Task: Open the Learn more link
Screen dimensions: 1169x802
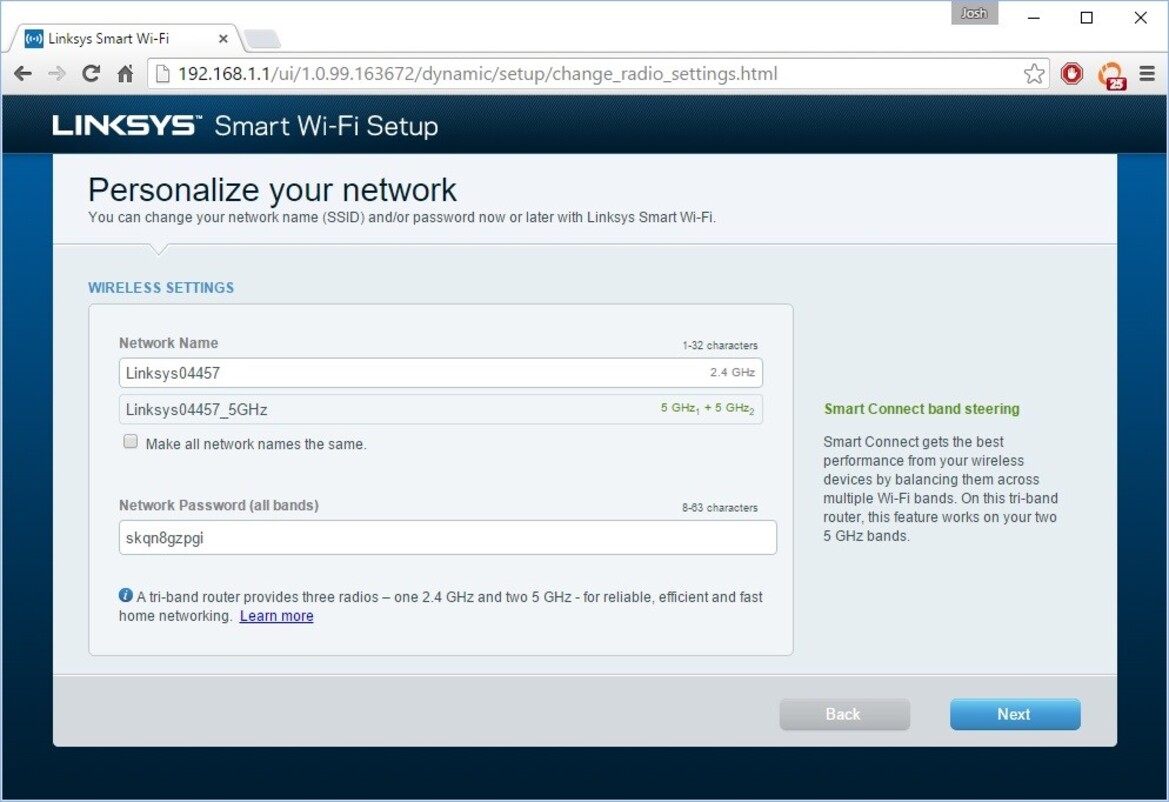Action: point(277,616)
